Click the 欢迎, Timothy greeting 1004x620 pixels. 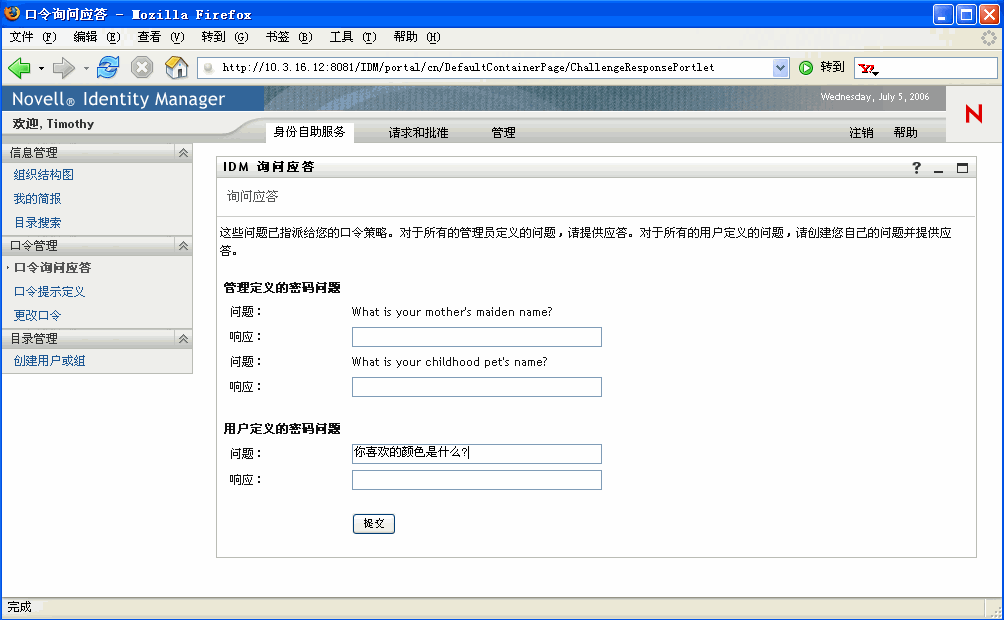(53, 124)
